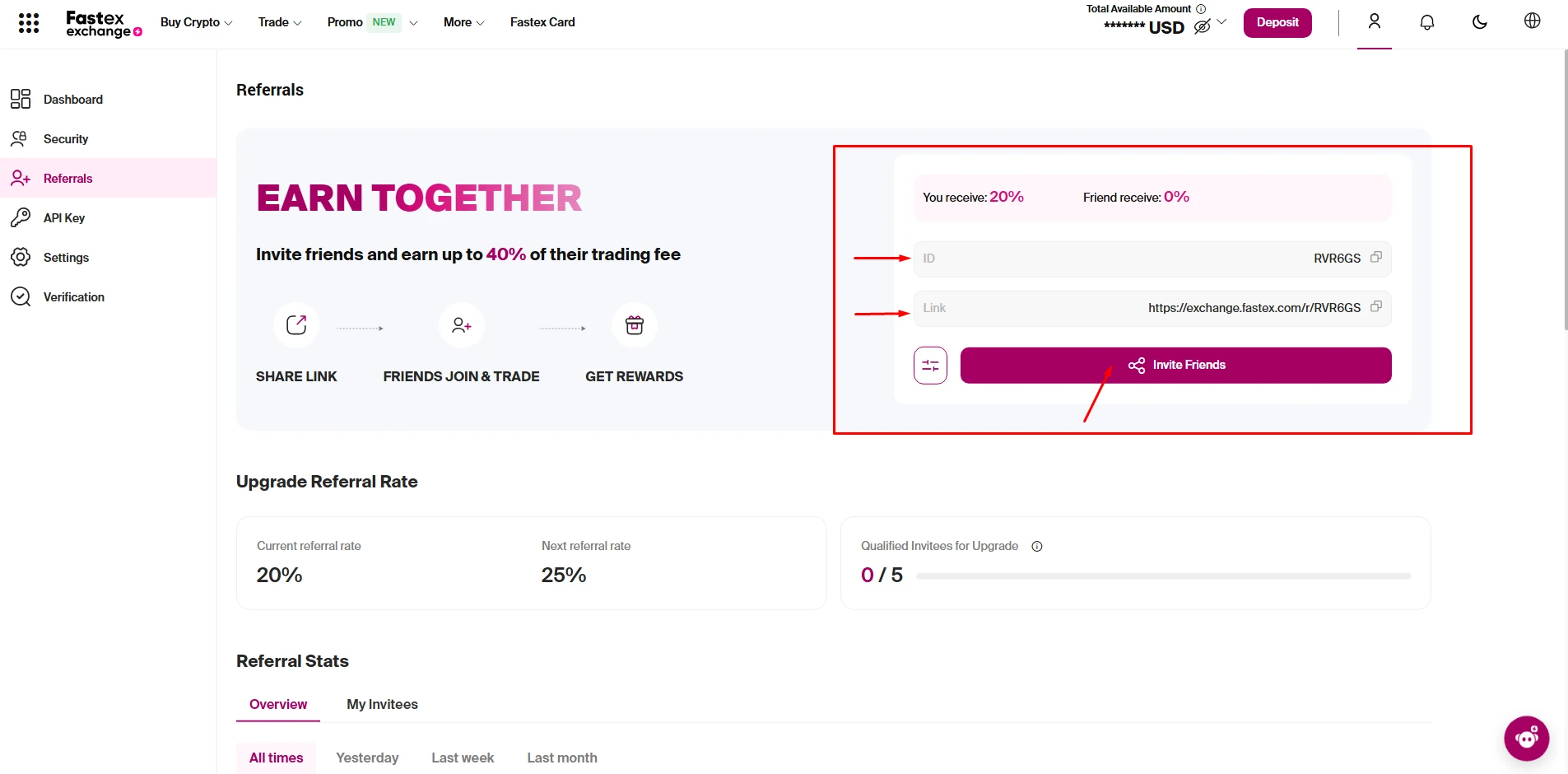The height and width of the screenshot is (774, 1568).
Task: Open the notifications bell
Action: 1426,22
